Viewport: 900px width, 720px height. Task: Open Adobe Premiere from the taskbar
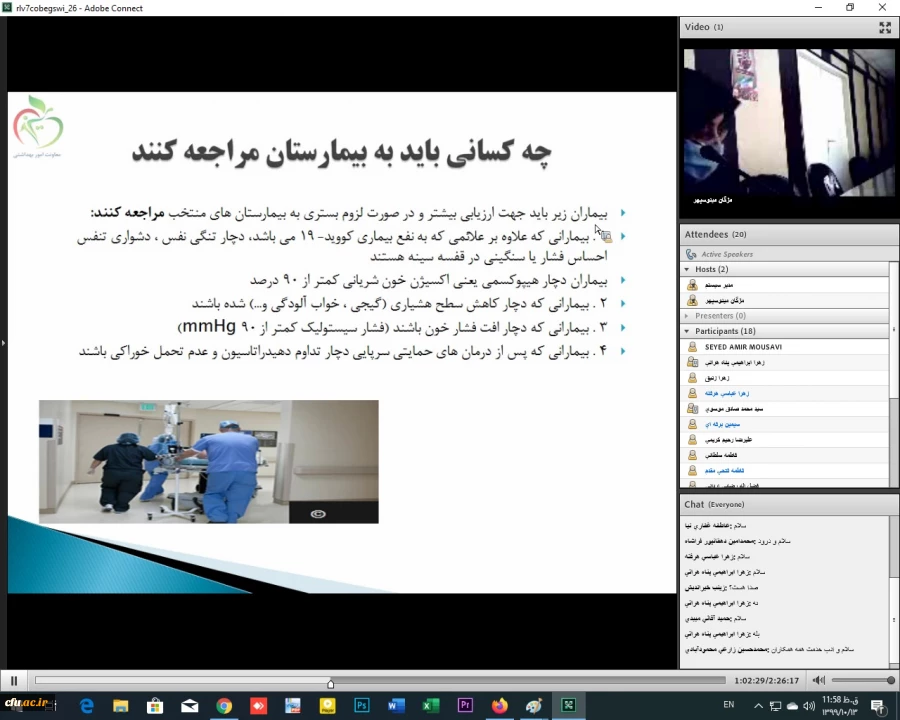pos(465,706)
